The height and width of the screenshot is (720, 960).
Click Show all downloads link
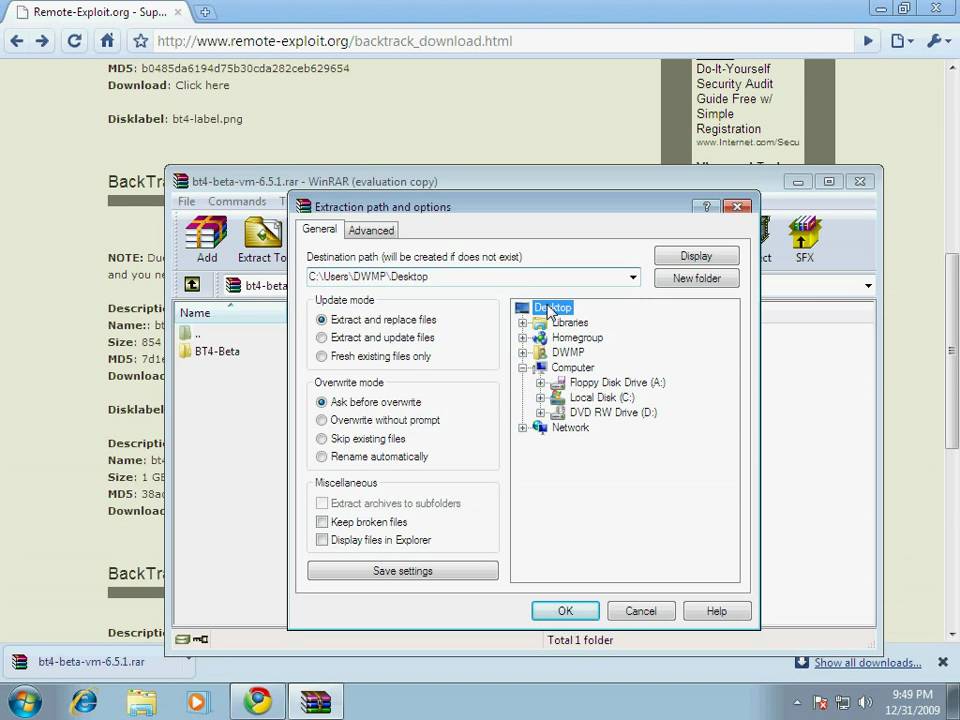(x=868, y=662)
